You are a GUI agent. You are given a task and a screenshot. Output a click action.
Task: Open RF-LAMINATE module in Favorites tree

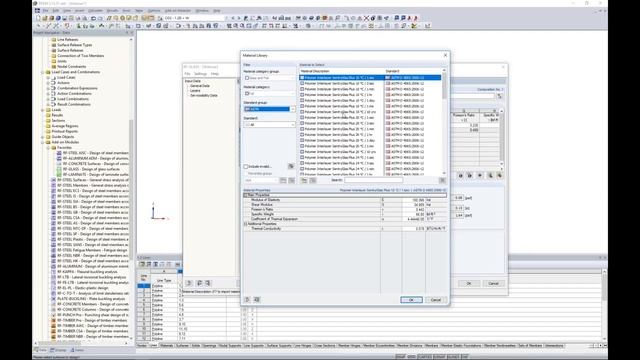[x=92, y=174]
